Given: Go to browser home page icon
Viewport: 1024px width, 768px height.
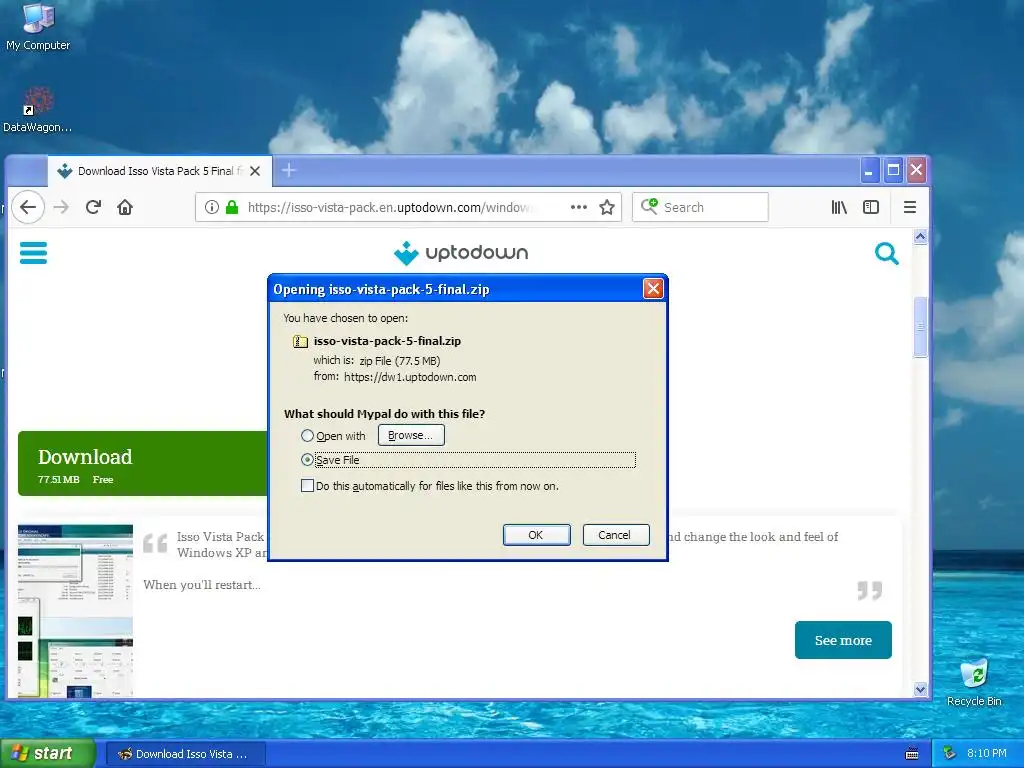Looking at the screenshot, I should (125, 208).
